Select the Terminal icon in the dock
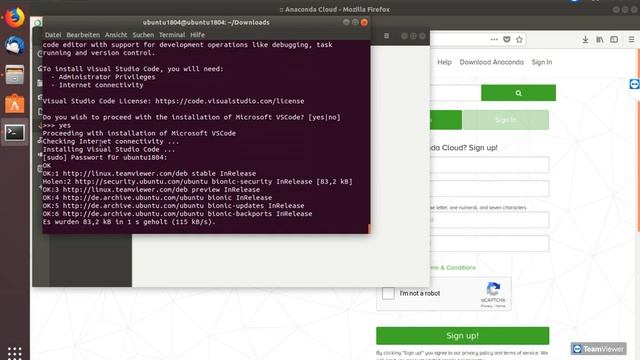Viewport: 640px width, 360px height. pos(15,132)
